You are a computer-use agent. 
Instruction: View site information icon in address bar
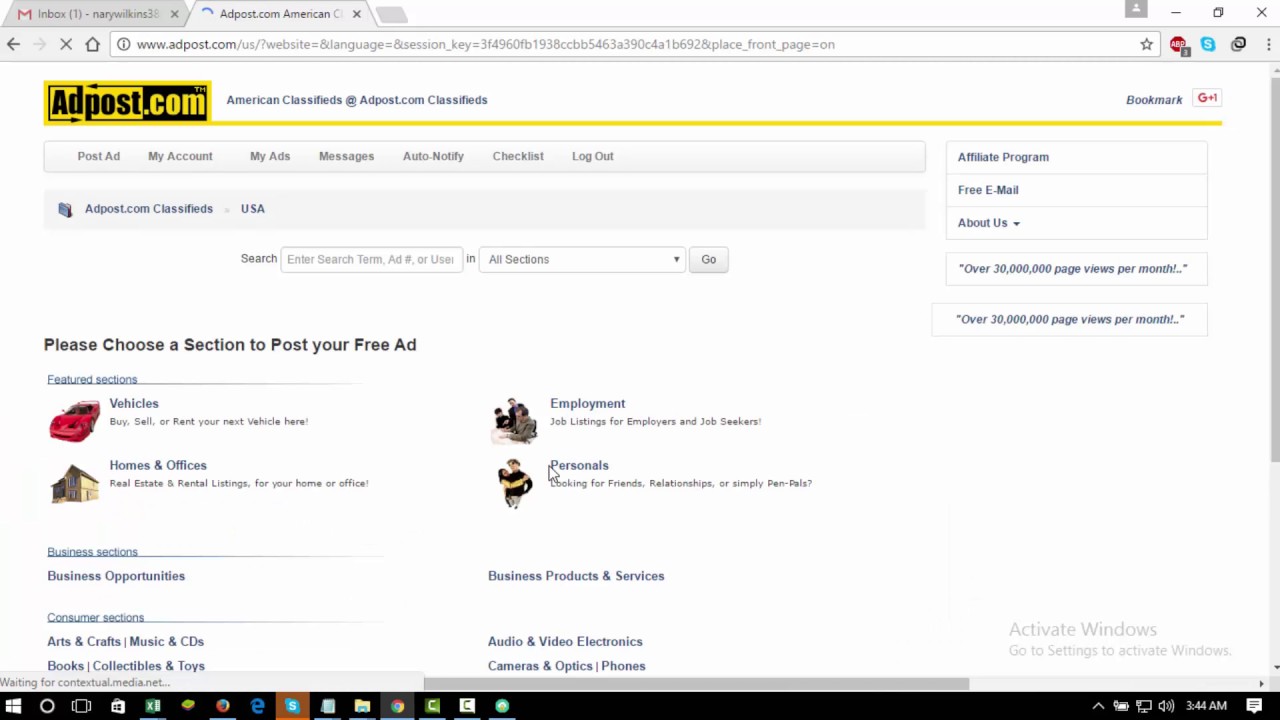tap(123, 44)
